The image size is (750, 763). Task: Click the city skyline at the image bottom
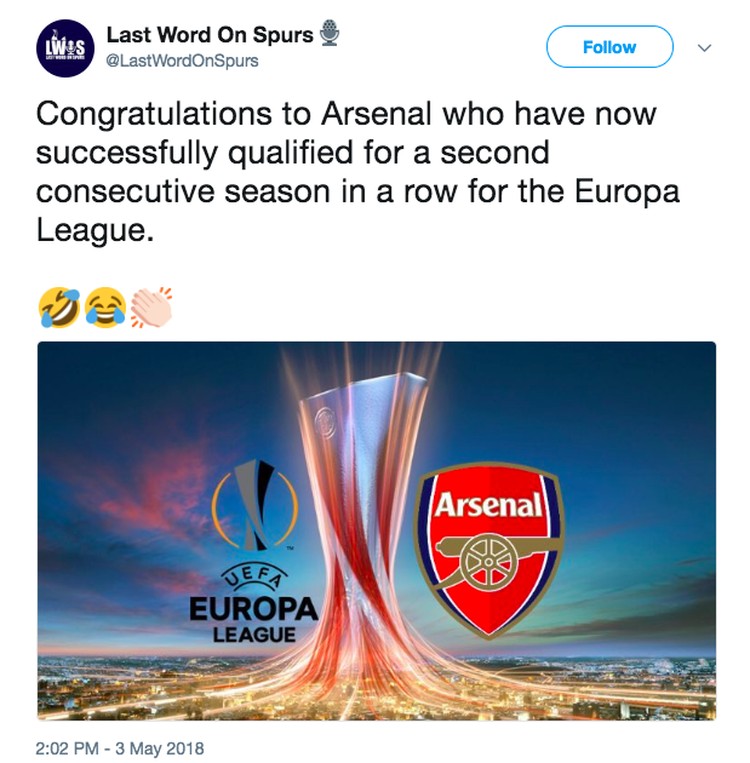click(376, 687)
